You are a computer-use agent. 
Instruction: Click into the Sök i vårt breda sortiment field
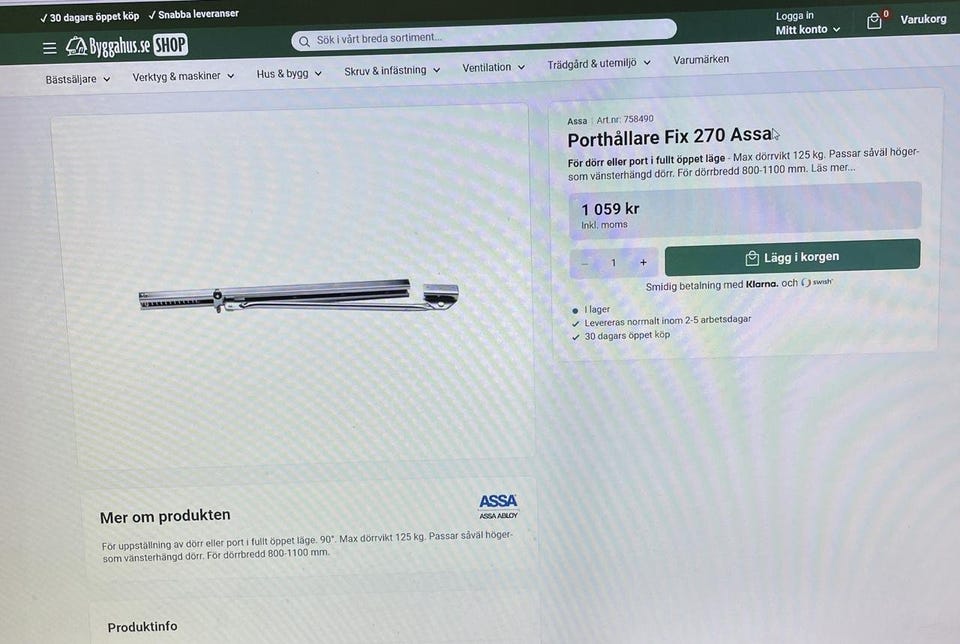(484, 38)
